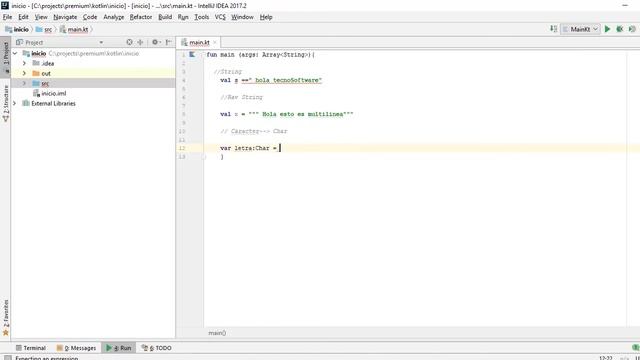This screenshot has height=360, width=640.
Task: Open the Navigate menu
Action: (x=65, y=17)
